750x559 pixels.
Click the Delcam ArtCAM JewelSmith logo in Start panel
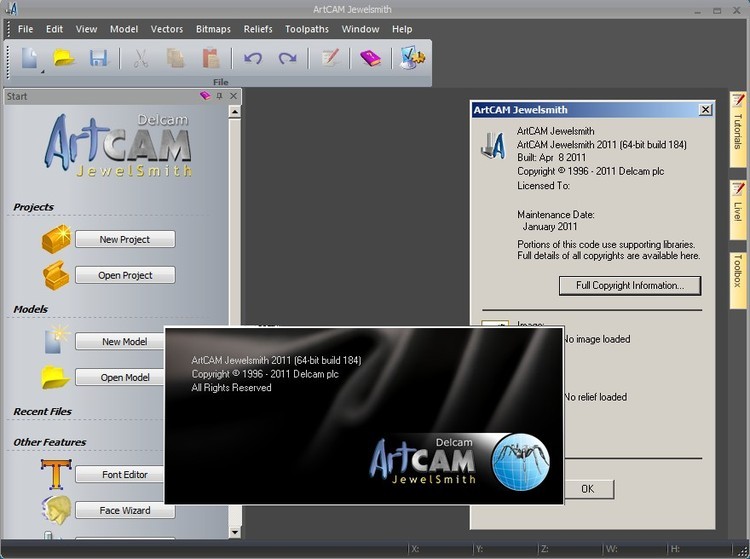pyautogui.click(x=119, y=145)
